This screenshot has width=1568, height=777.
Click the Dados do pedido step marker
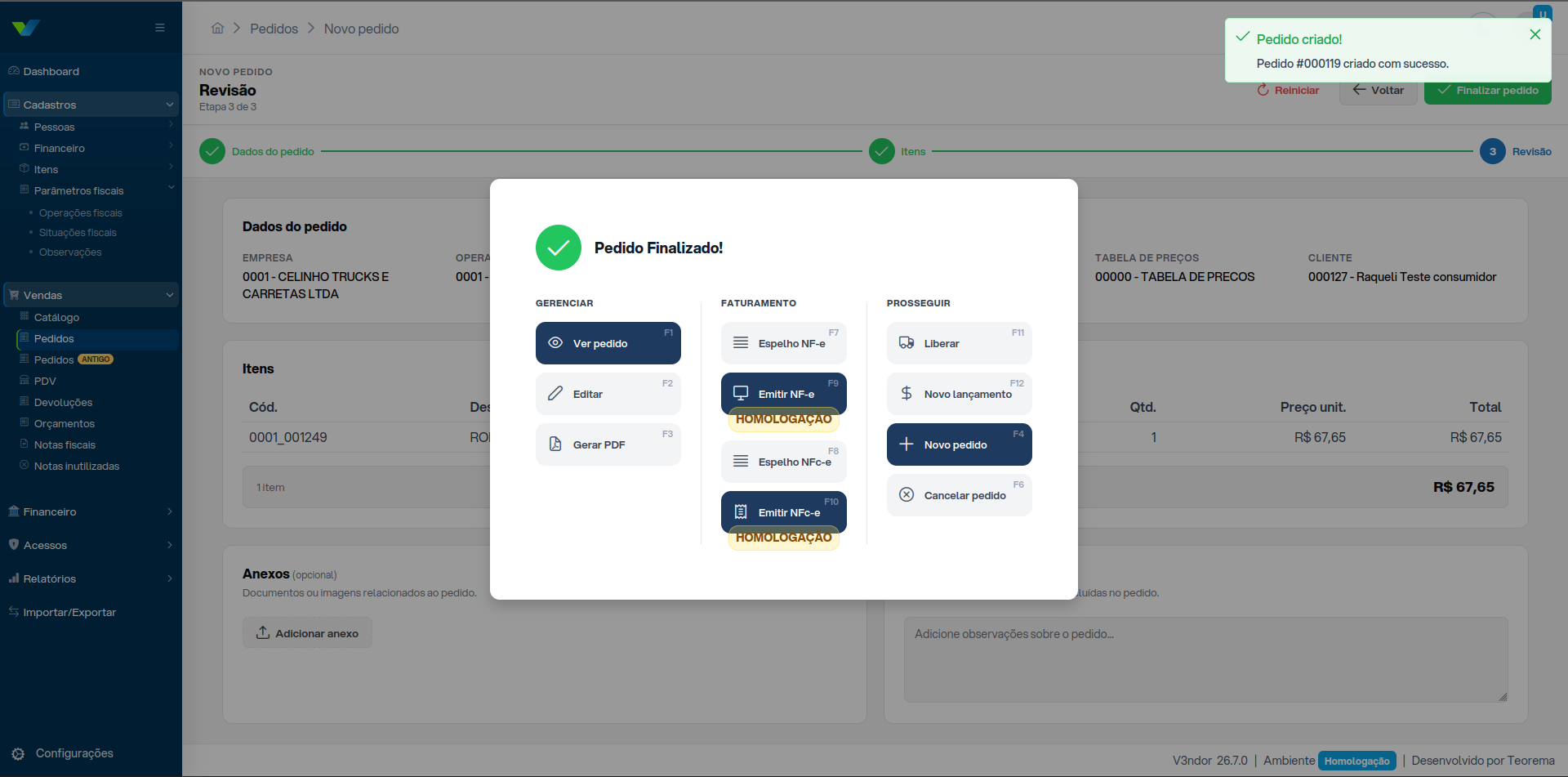pyautogui.click(x=212, y=151)
